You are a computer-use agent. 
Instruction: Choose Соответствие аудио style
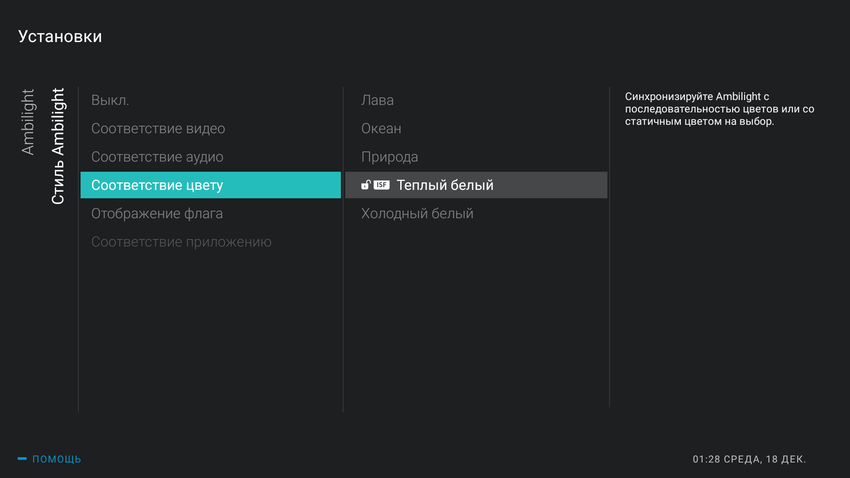tap(157, 157)
